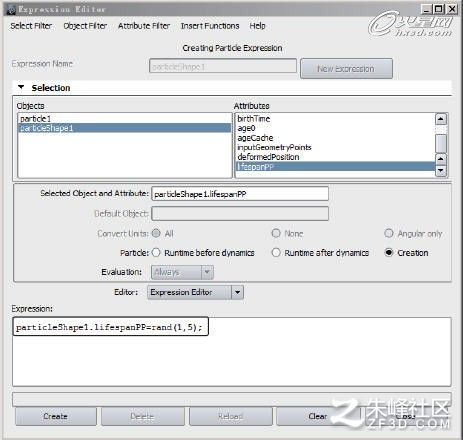Select Runtime before dynamics radio button

pyautogui.click(x=156, y=253)
